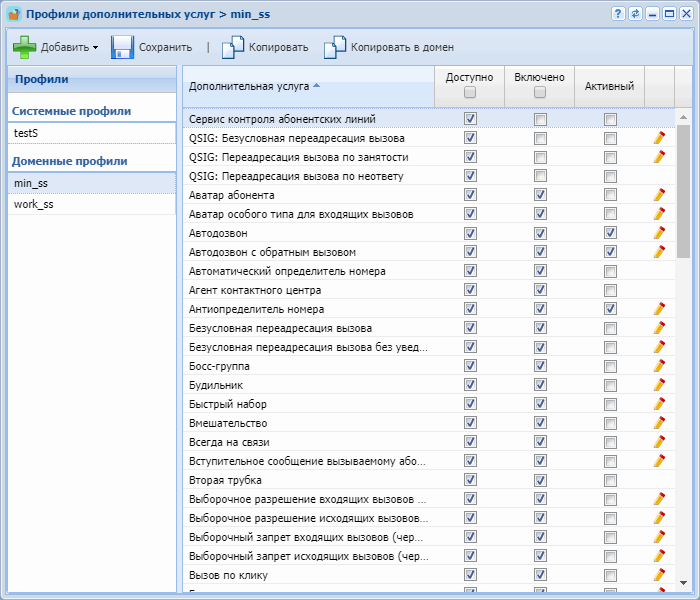Screen dimensions: 700x600
Task: Enable Активный checkbox for Аватар абонента
Action: [610, 195]
